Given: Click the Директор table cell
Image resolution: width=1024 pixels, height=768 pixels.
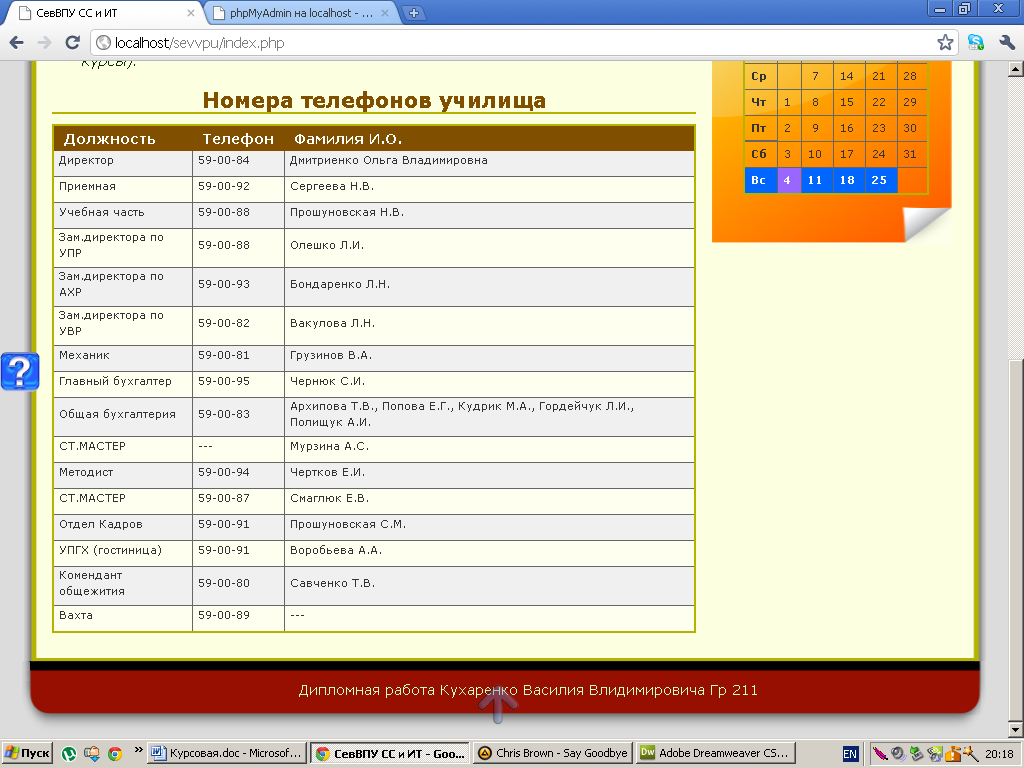Looking at the screenshot, I should tap(123, 163).
